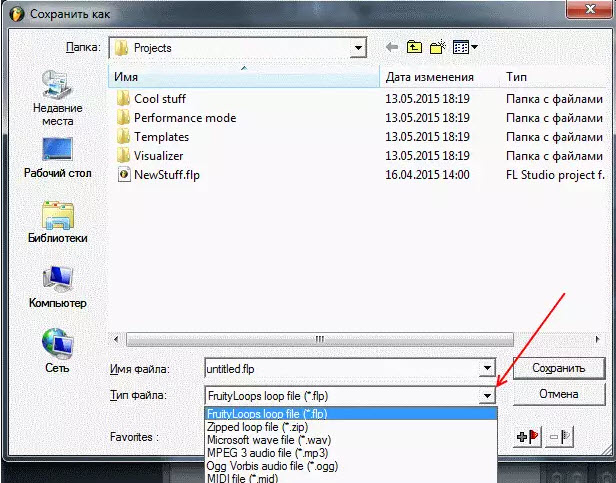Click the Отмена (Cancel) button

pos(558,394)
